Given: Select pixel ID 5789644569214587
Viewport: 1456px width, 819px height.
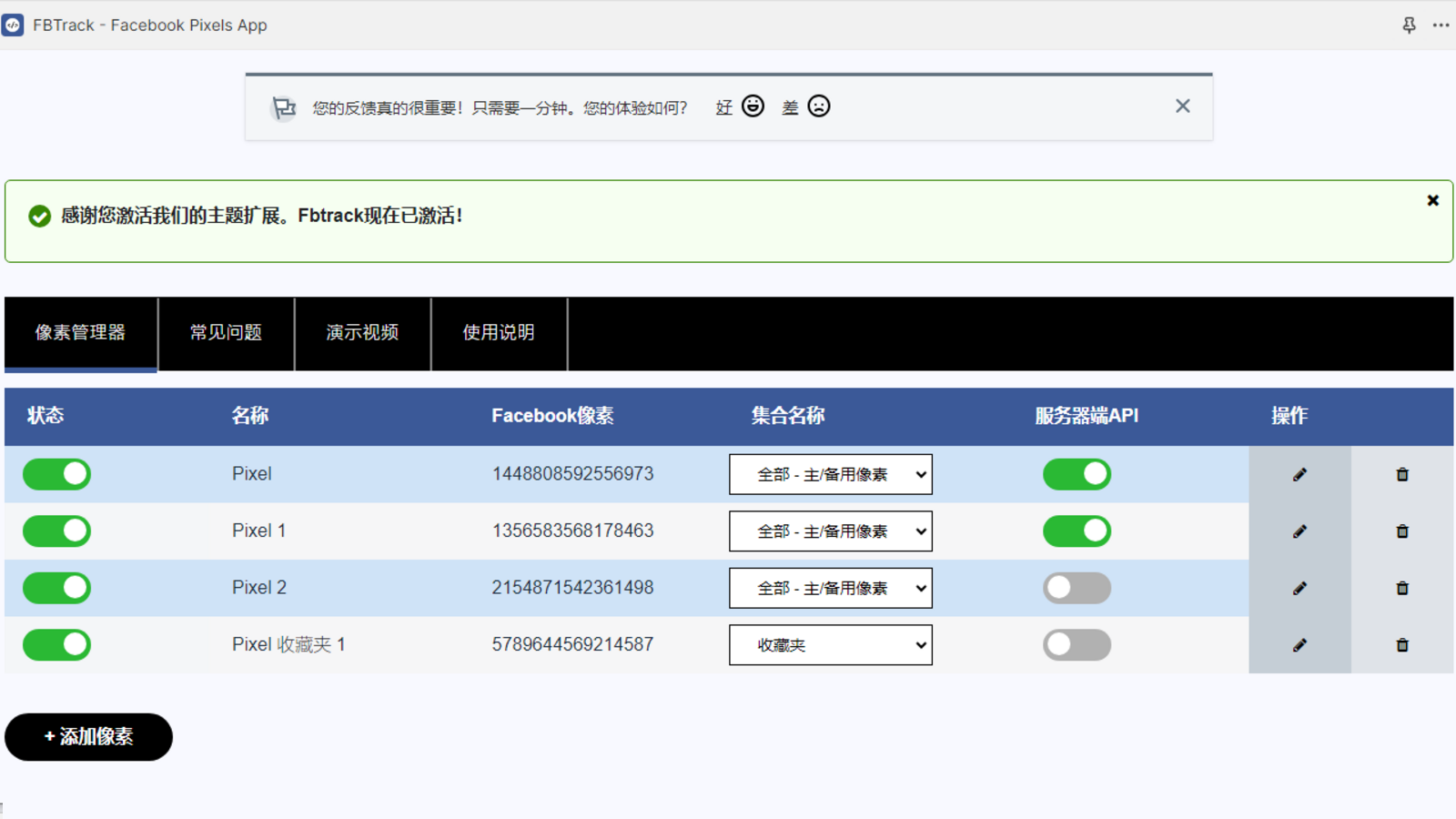Looking at the screenshot, I should (x=572, y=644).
